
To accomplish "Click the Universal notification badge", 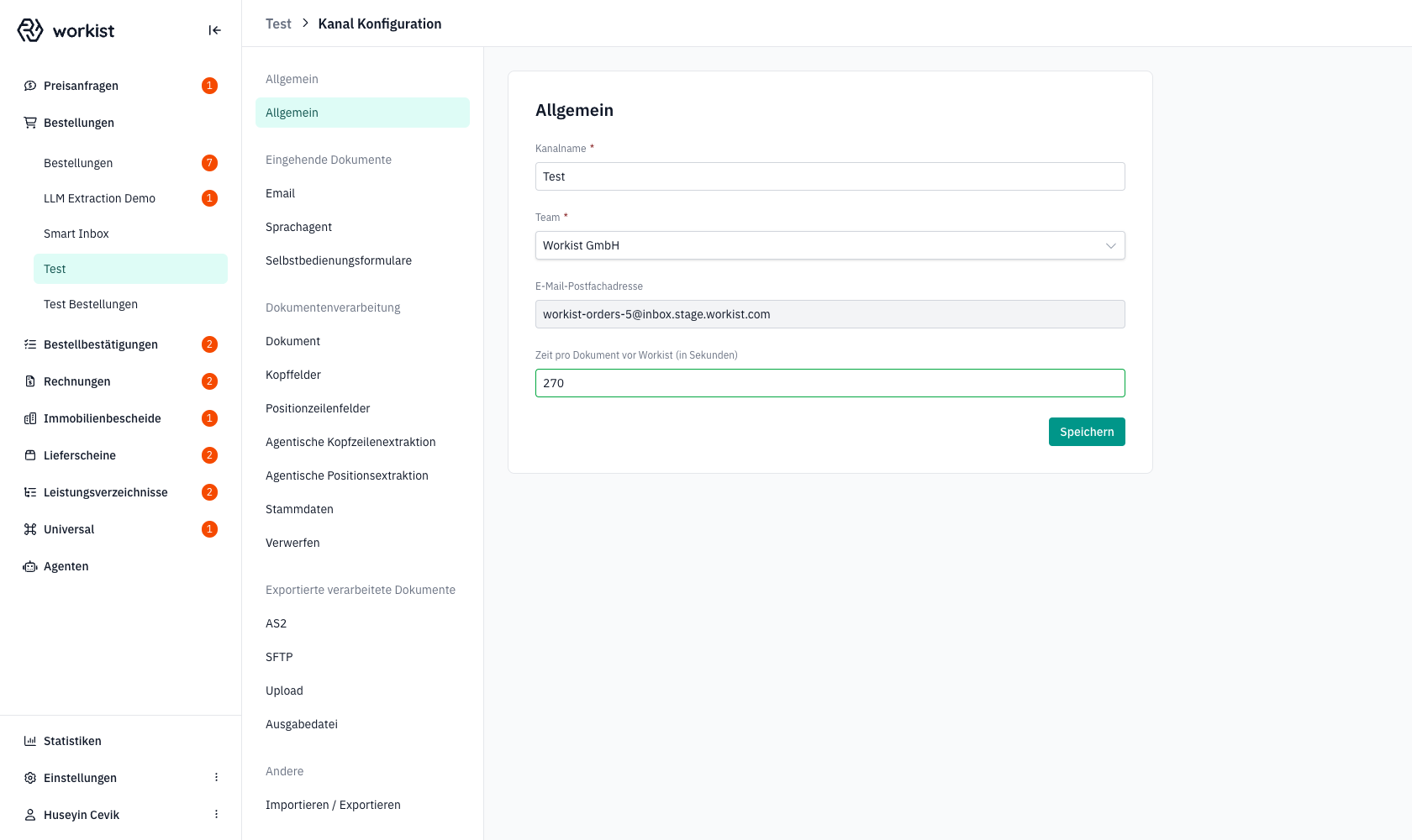I will click(x=209, y=529).
